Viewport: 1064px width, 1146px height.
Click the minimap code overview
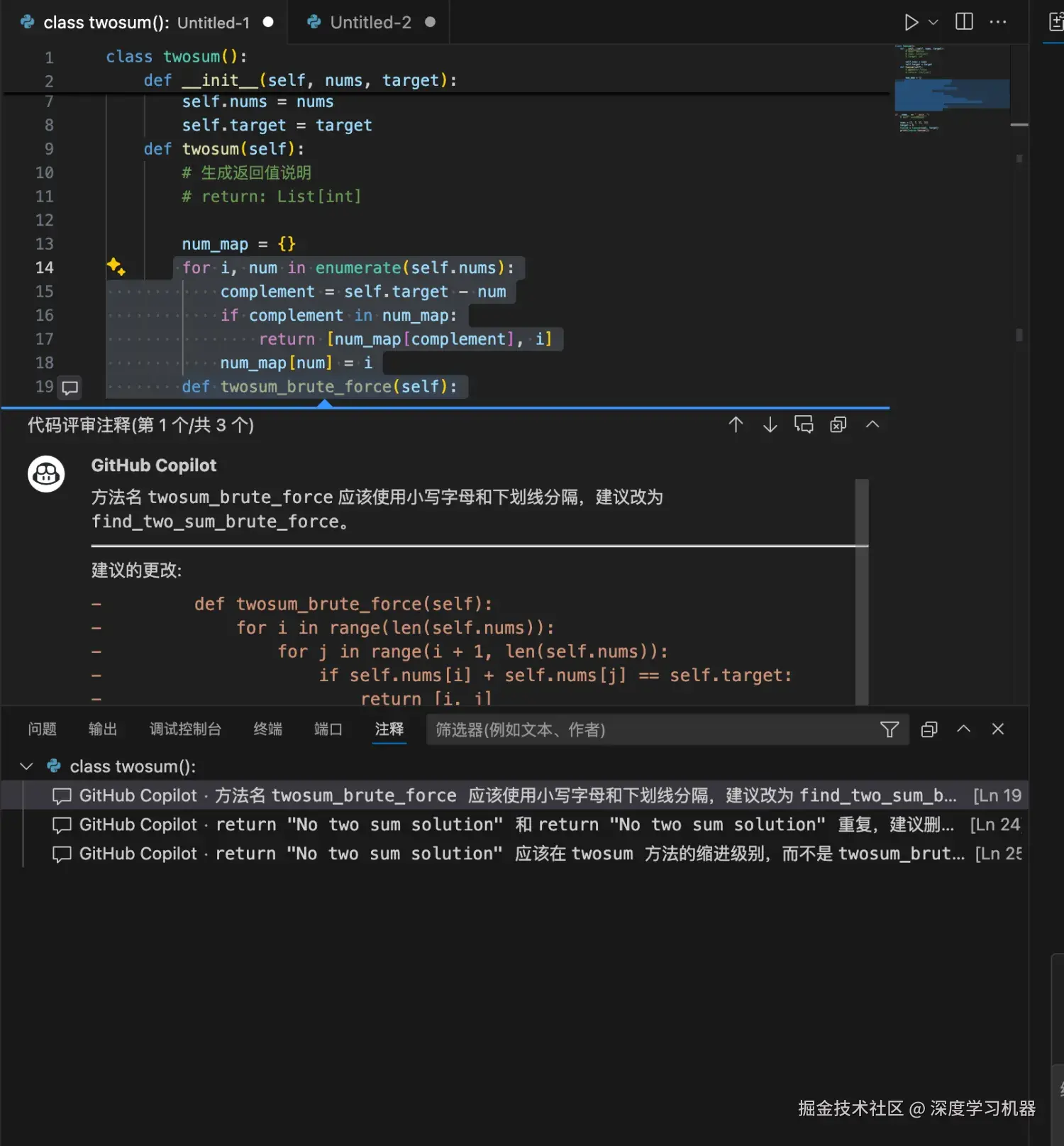pyautogui.click(x=952, y=89)
